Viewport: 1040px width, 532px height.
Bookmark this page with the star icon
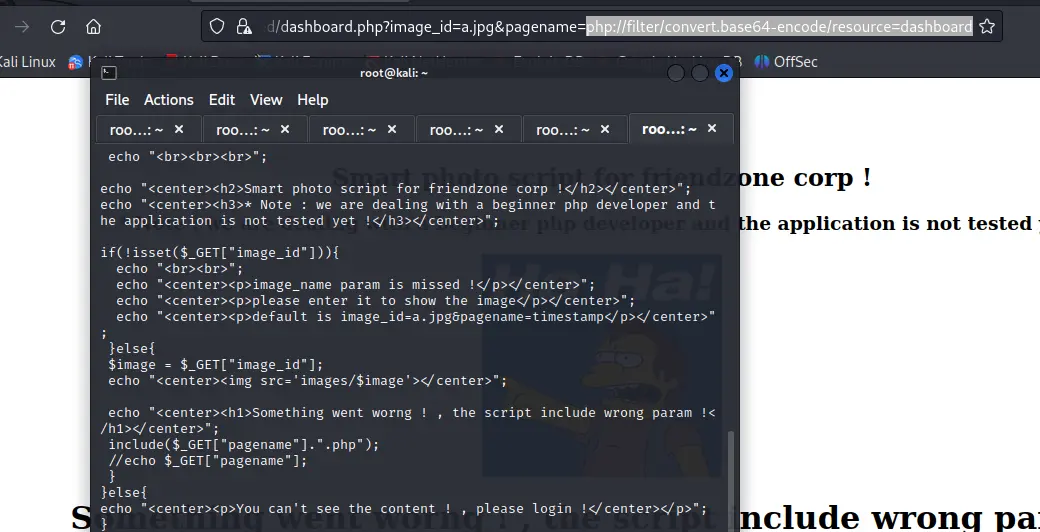pos(987,27)
